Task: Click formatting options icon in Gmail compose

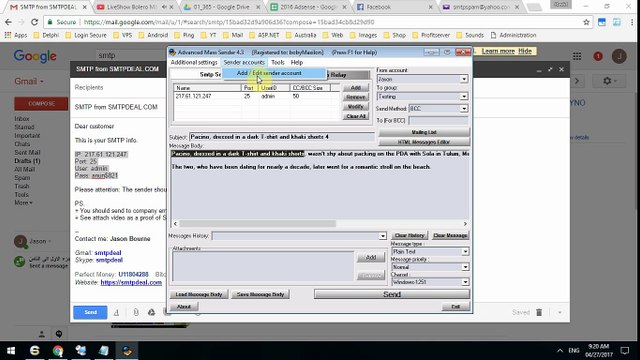Action: (x=116, y=312)
